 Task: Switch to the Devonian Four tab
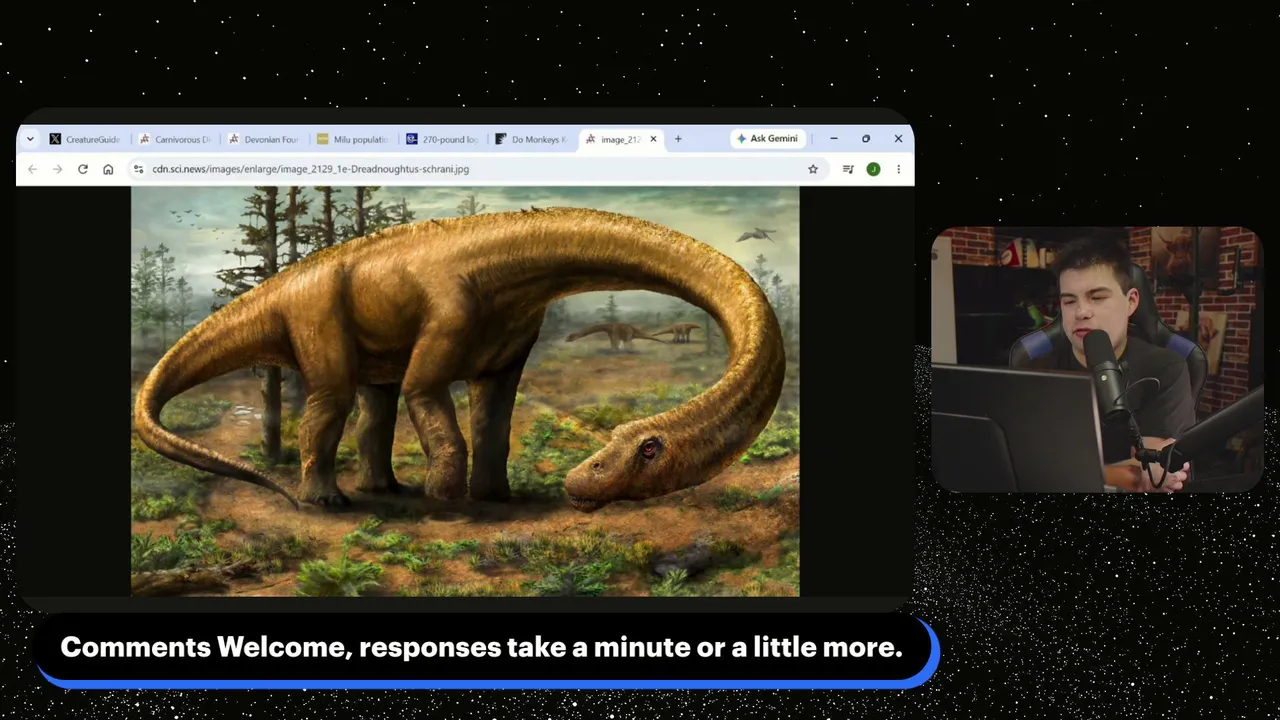[x=263, y=139]
